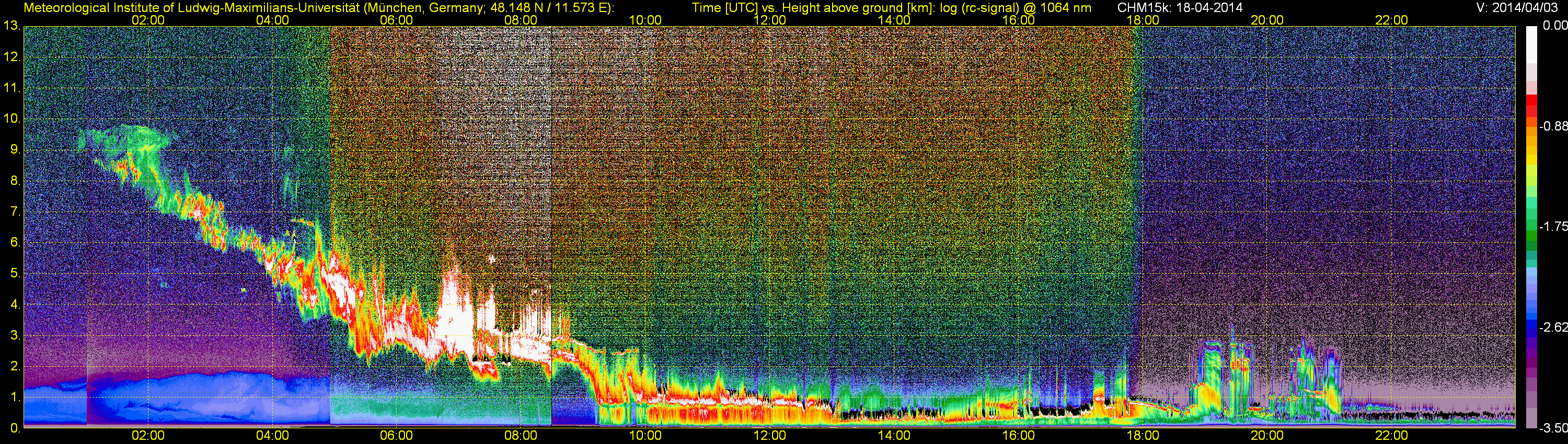Click the 12:00 label on the bottom time axis

point(769,436)
